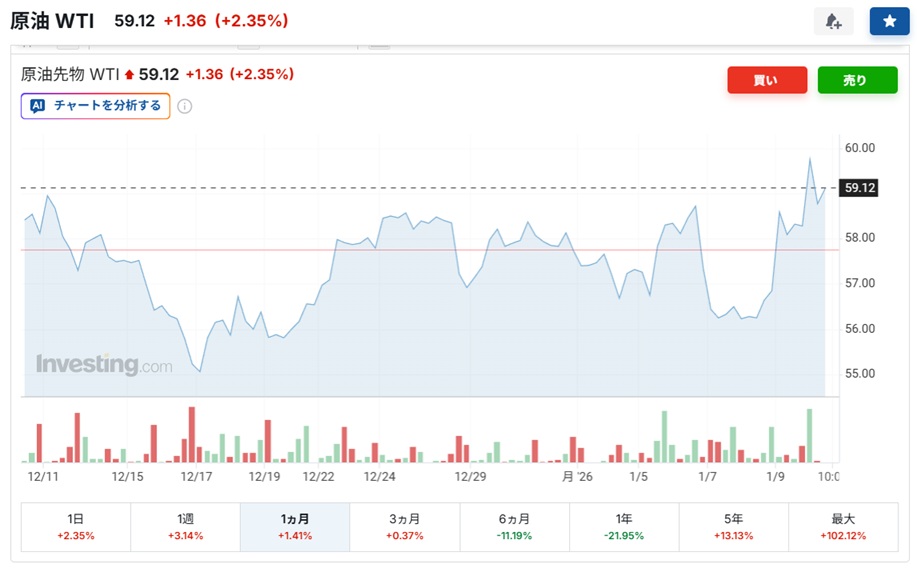
Task: Switch to the 3ヵ月 range tab
Action: pos(404,526)
